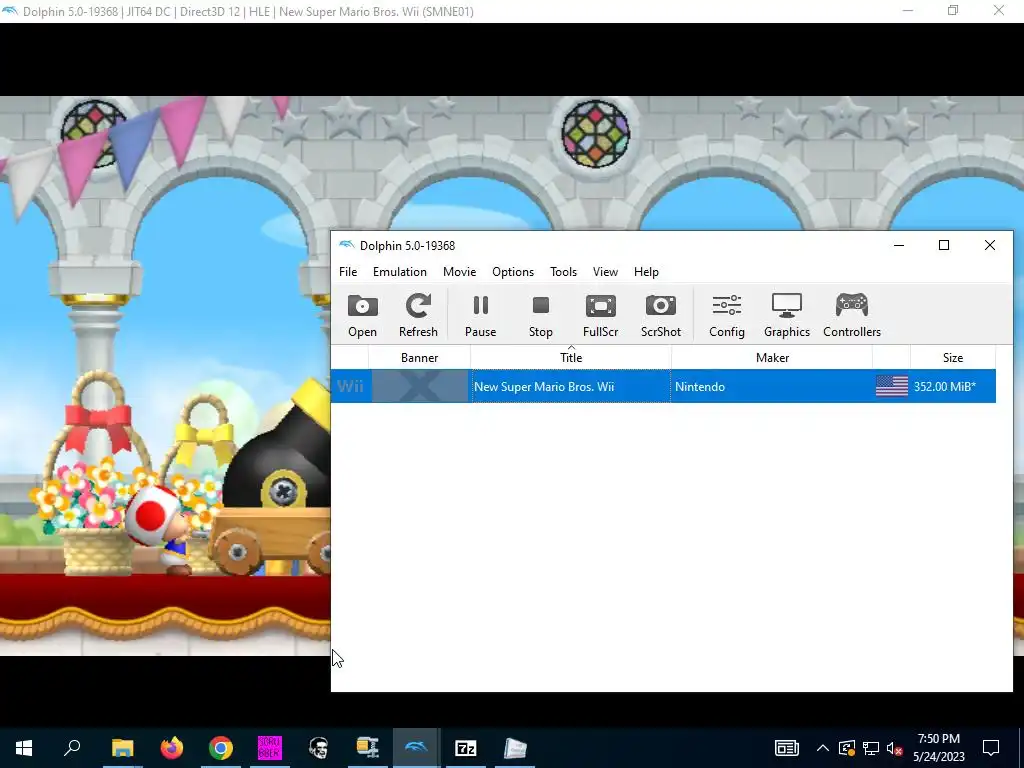Viewport: 1024px width, 768px height.
Task: Open the View menu
Action: [605, 272]
